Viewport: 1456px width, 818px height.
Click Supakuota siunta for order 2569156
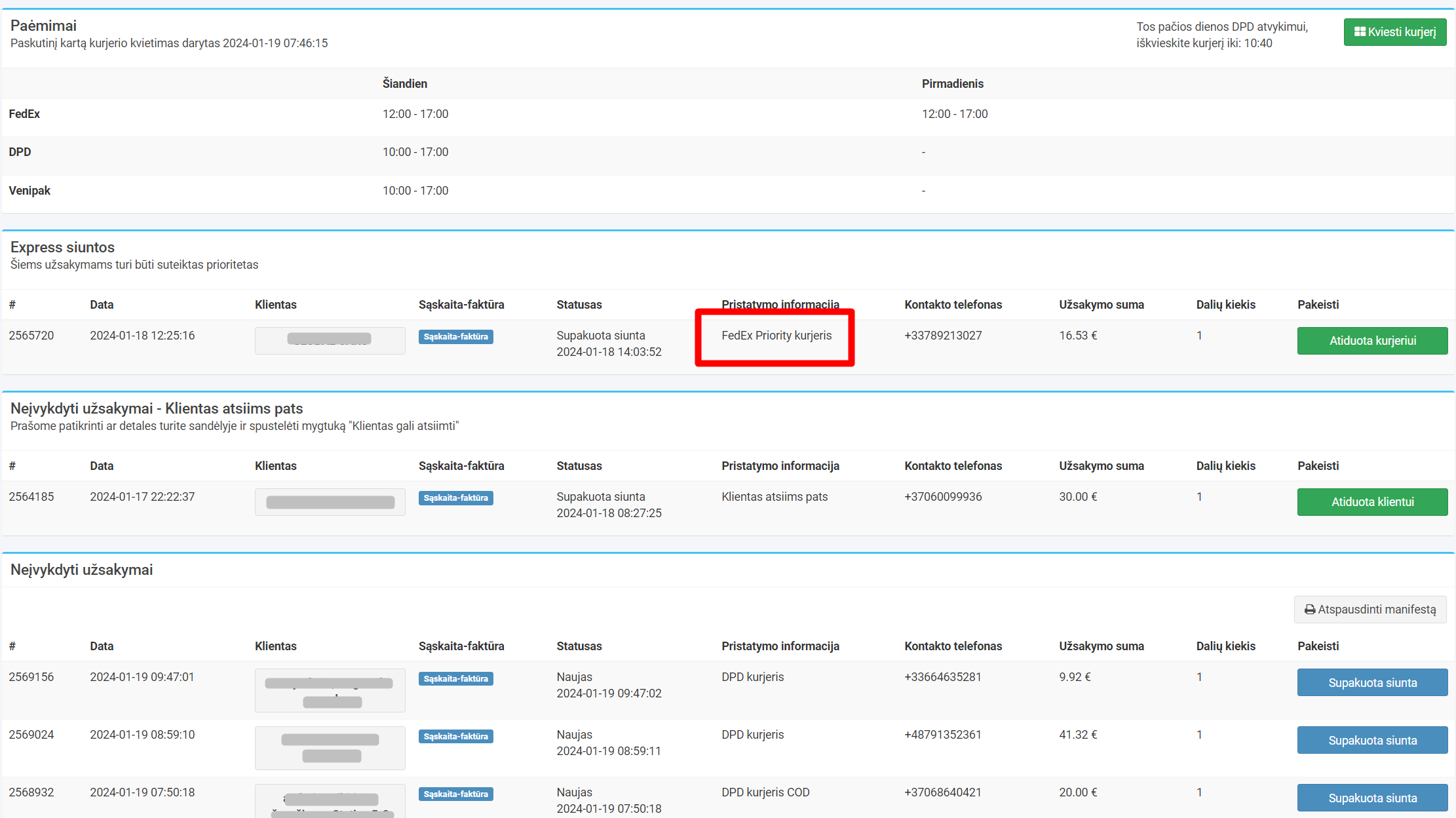(x=1372, y=683)
